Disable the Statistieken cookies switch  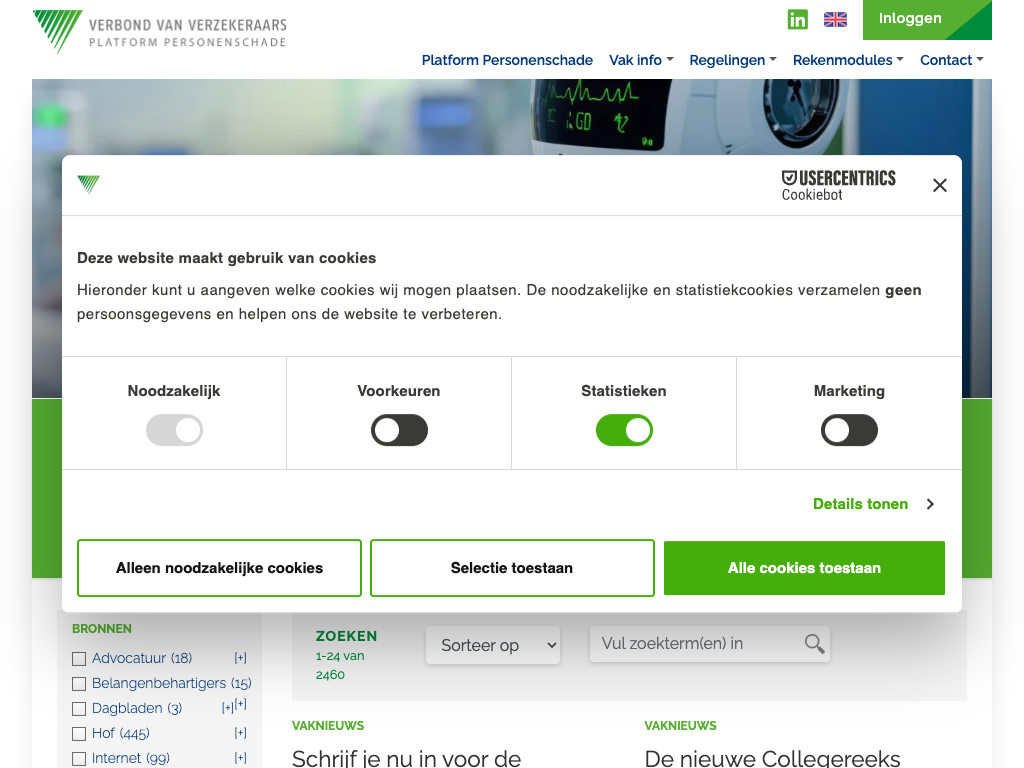pos(624,430)
